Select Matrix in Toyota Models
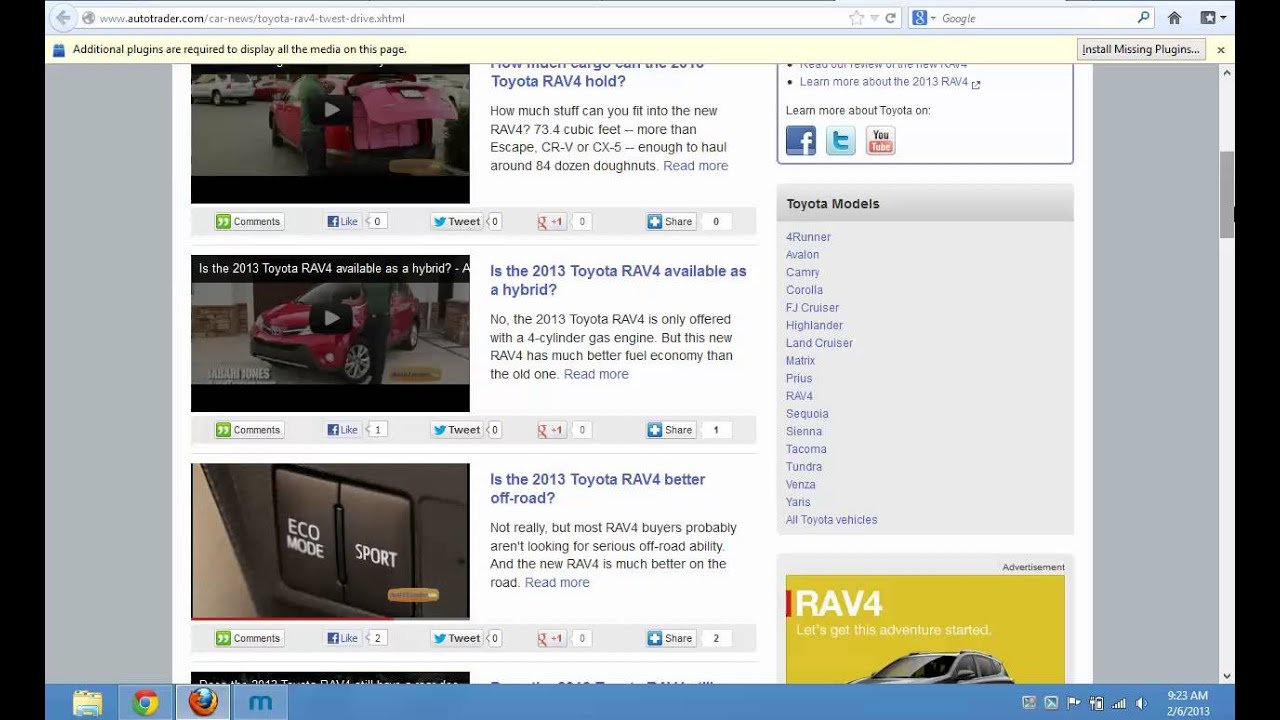Viewport: 1280px width, 720px height. point(800,361)
